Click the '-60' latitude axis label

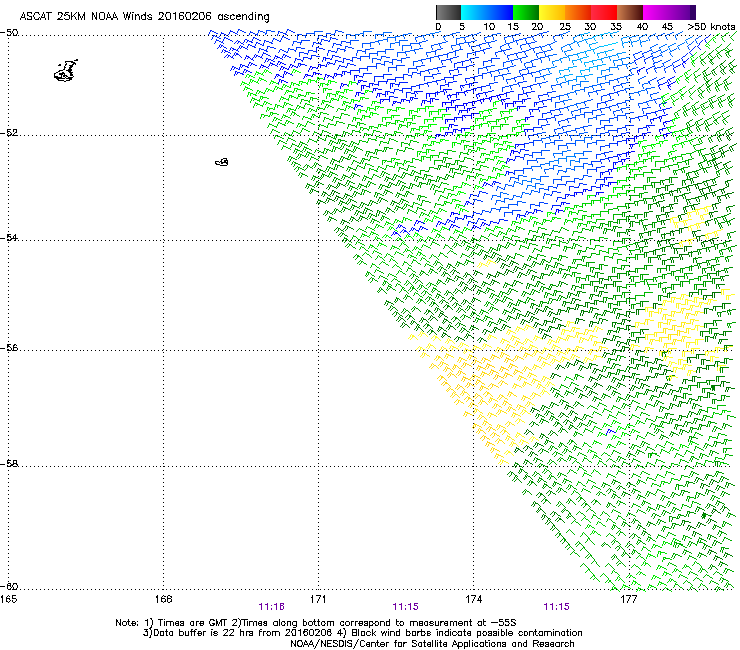(9, 586)
